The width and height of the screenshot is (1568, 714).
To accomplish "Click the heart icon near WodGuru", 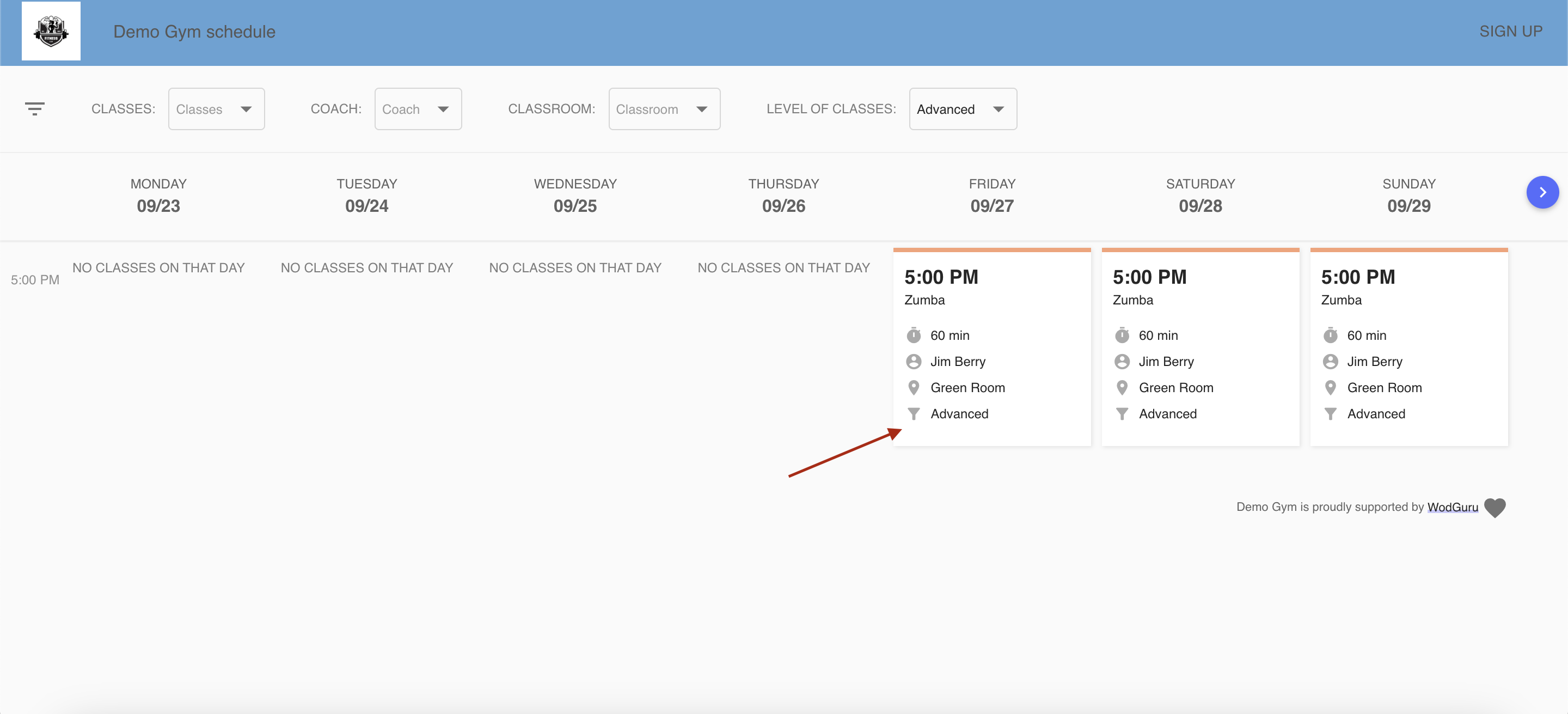I will point(1494,507).
